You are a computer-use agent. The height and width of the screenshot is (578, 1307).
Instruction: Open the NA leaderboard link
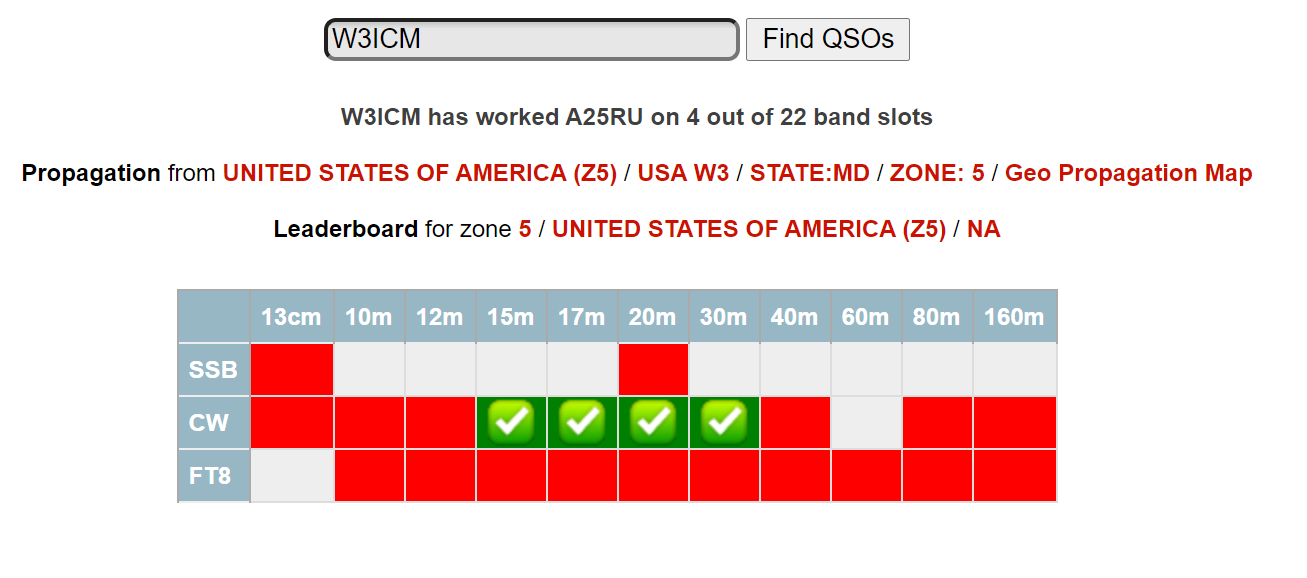click(984, 229)
